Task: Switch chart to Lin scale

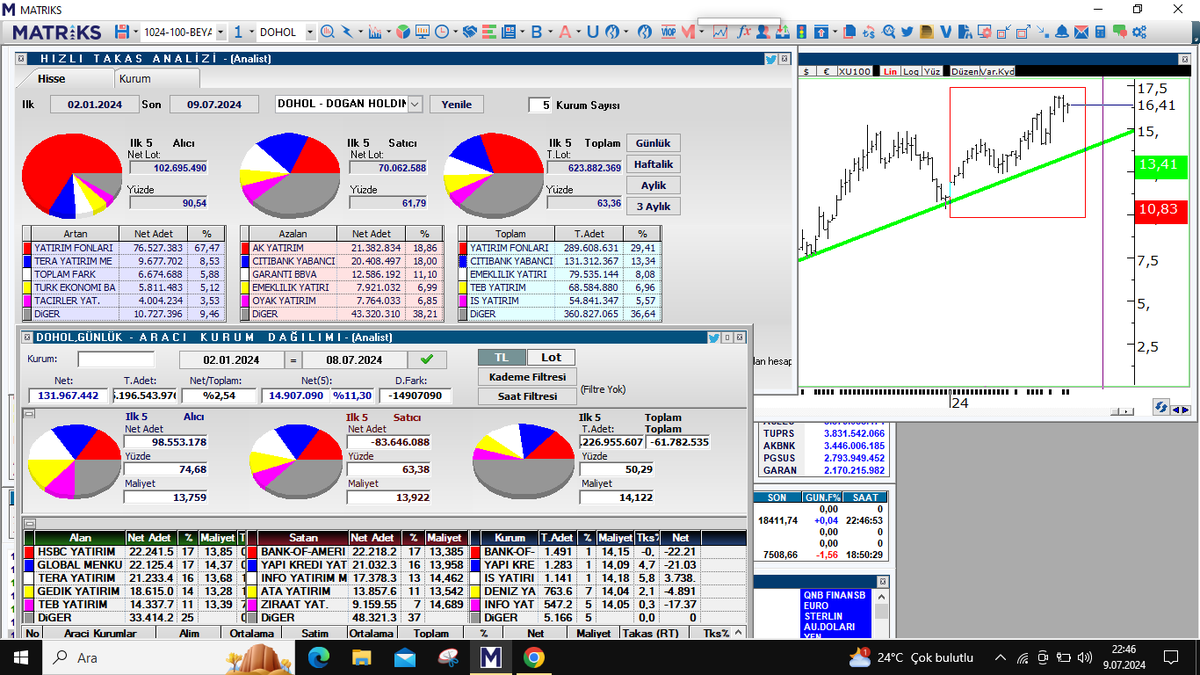Action: [890, 72]
